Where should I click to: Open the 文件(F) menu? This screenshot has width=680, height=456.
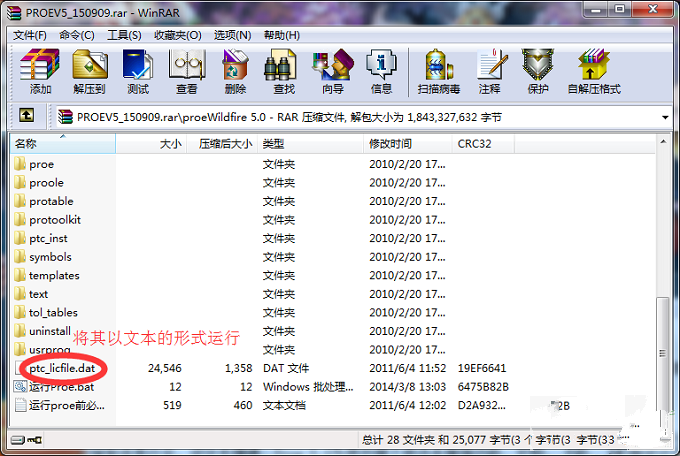pyautogui.click(x=29, y=35)
